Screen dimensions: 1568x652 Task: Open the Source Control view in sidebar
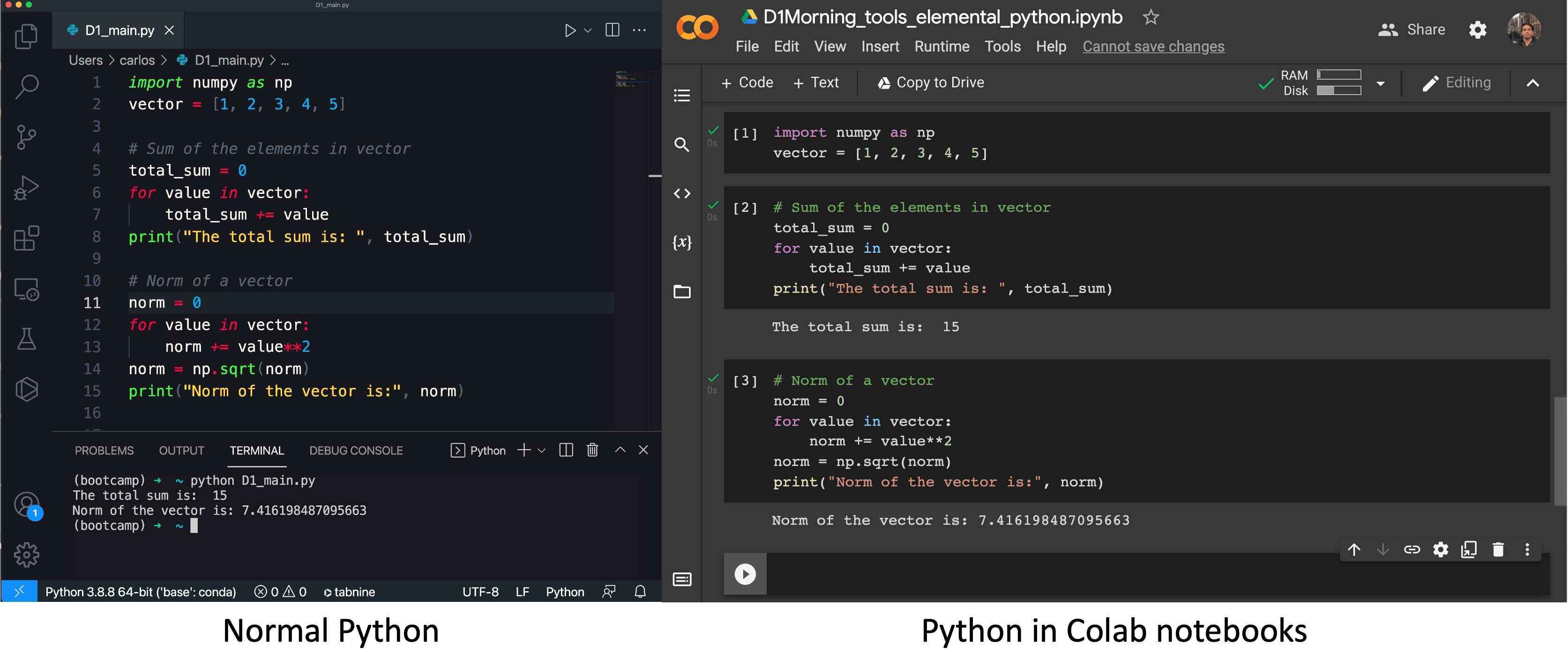click(x=26, y=136)
